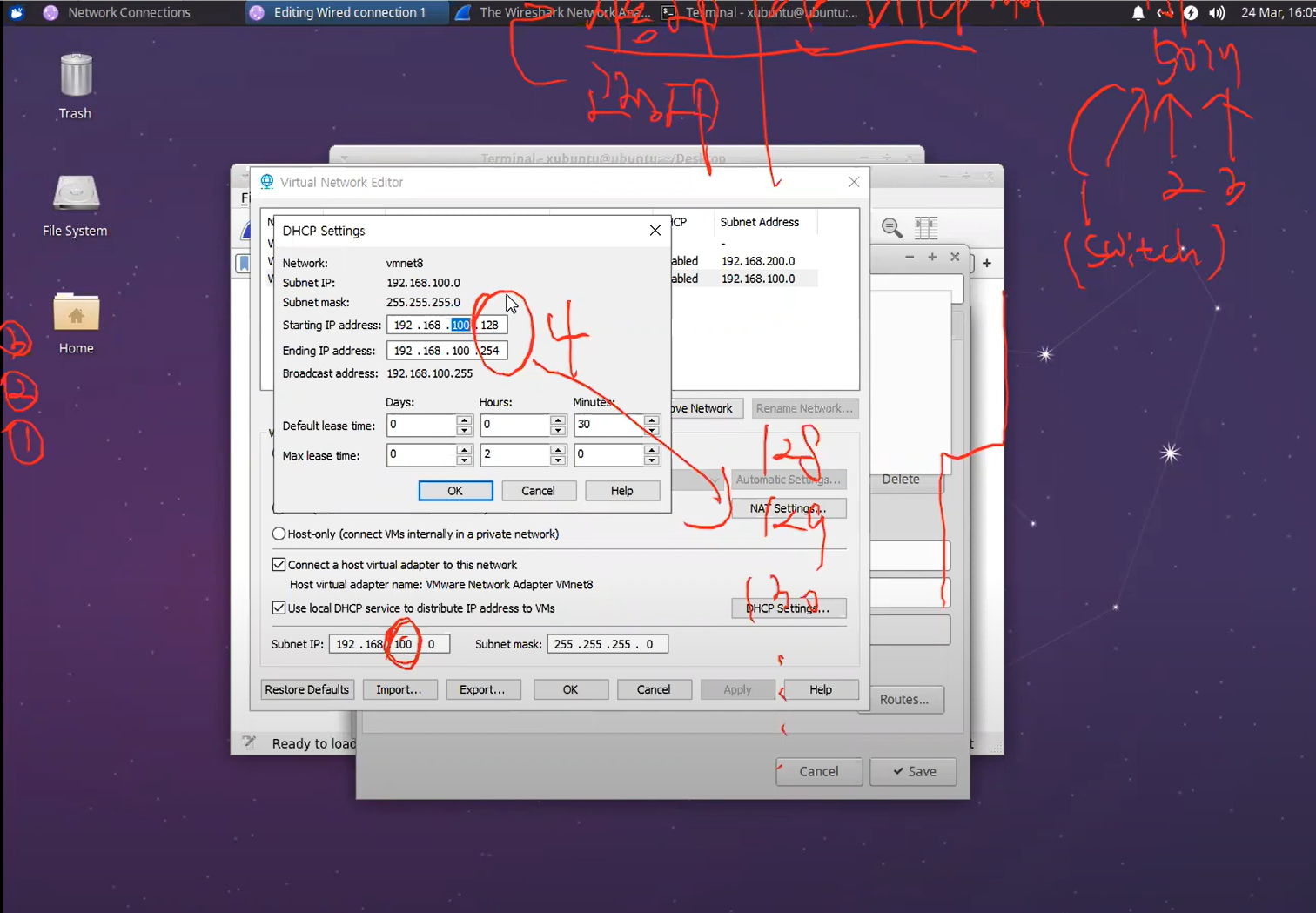The height and width of the screenshot is (913, 1316).
Task: Click the Wireshark plus add button
Action: [987, 263]
